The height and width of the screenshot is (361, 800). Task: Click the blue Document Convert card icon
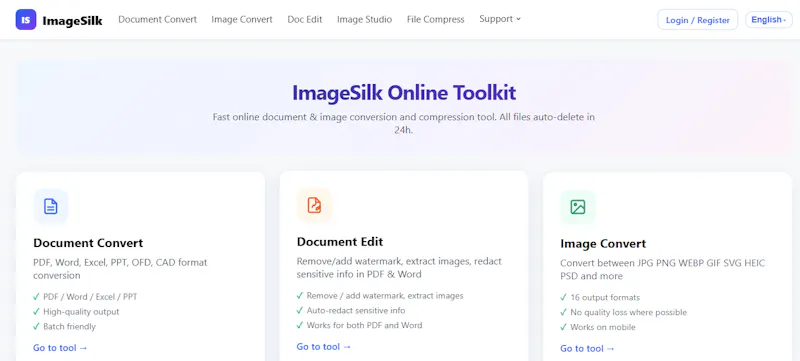pyautogui.click(x=51, y=207)
